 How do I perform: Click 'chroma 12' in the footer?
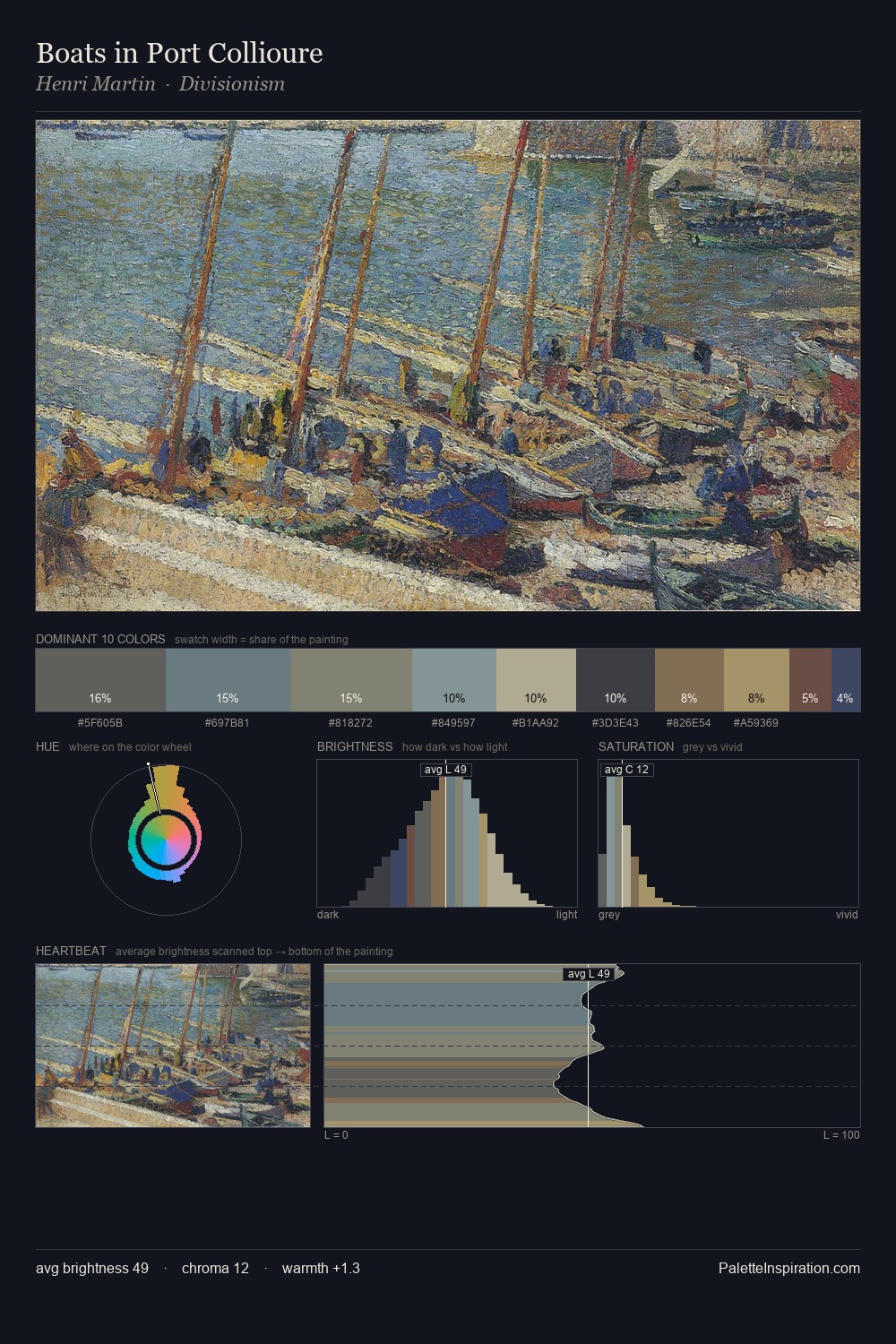(215, 1268)
